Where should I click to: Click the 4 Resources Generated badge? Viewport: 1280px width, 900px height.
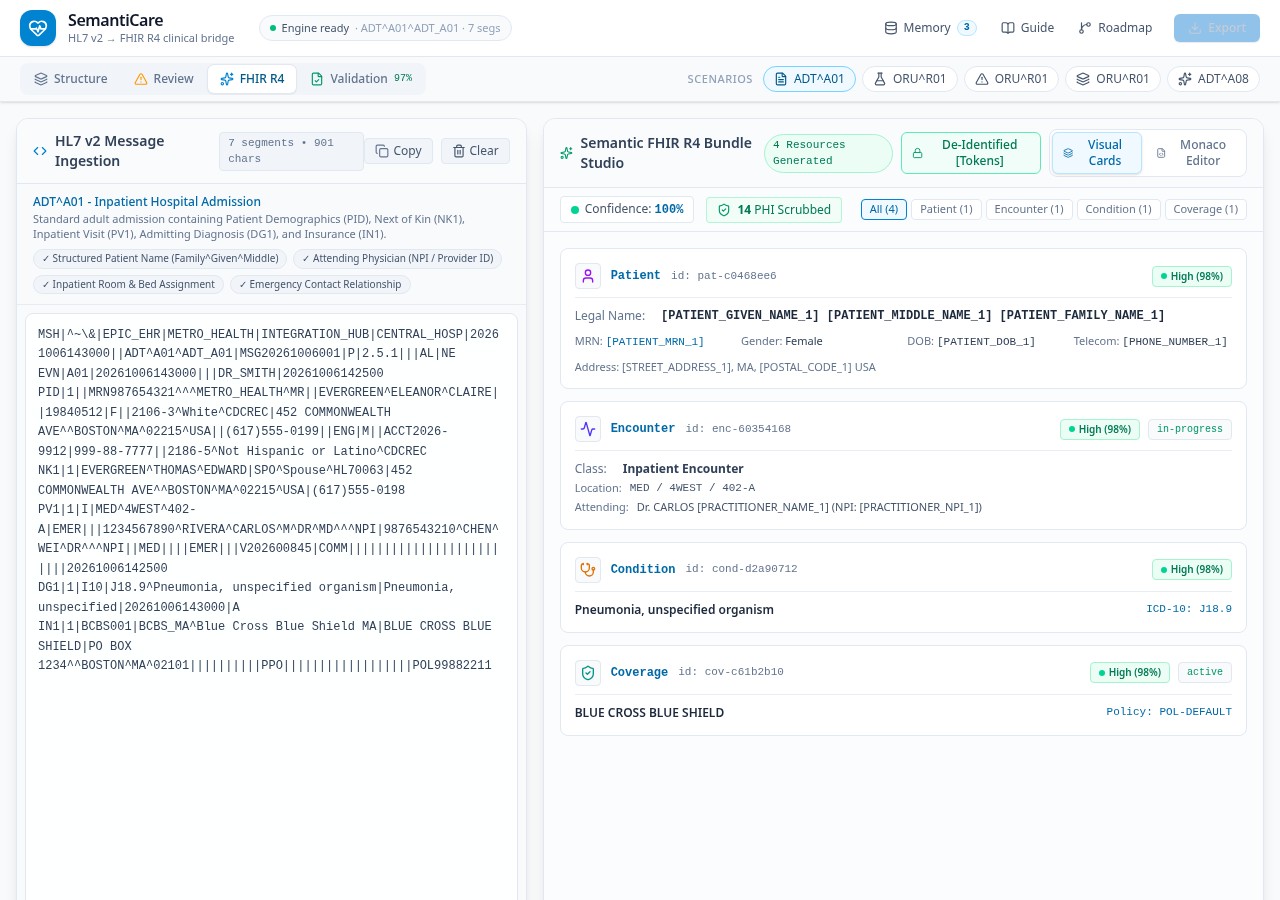[828, 153]
